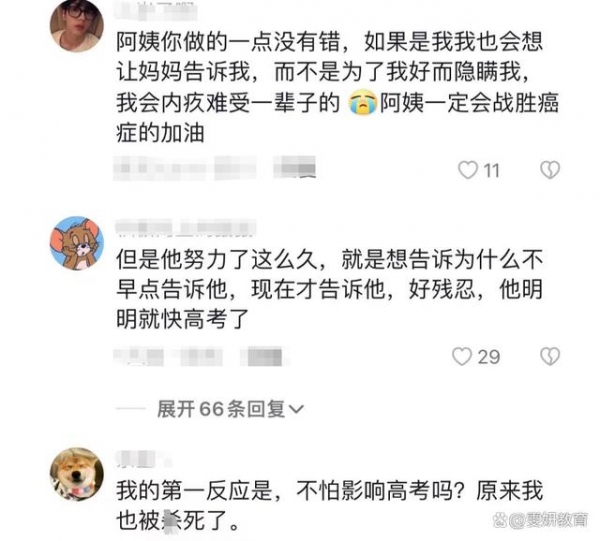
Task: Select the comment starting 但是他努力了这么久
Action: [329, 289]
